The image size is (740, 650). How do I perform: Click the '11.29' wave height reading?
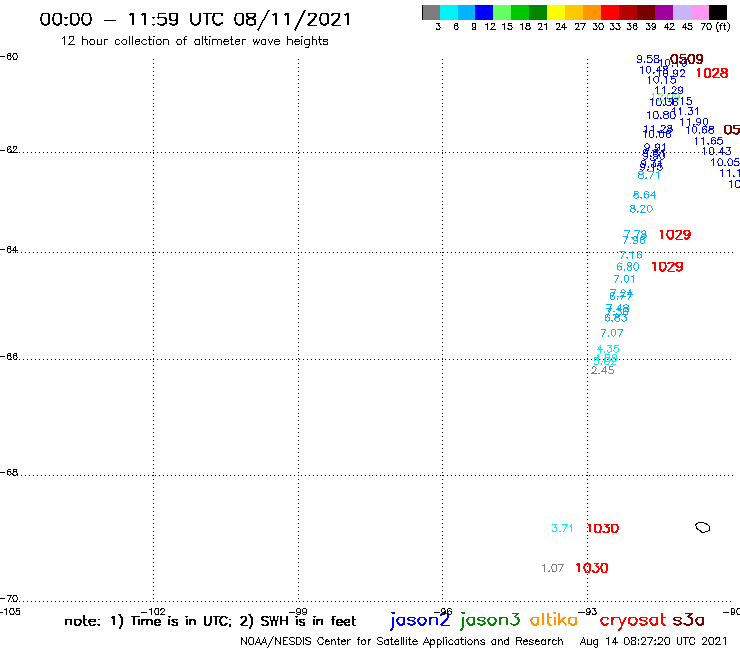coord(669,90)
